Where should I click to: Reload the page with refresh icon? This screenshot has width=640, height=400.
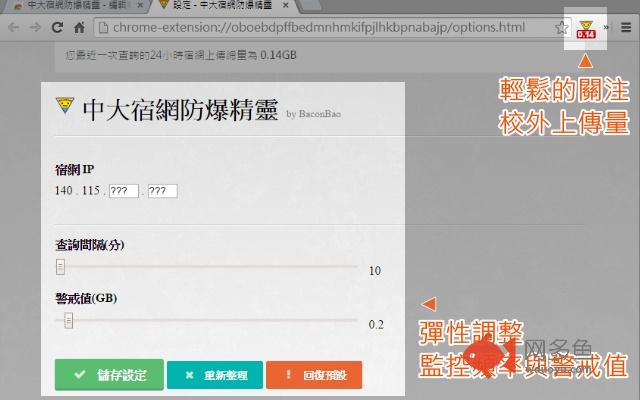pos(57,27)
